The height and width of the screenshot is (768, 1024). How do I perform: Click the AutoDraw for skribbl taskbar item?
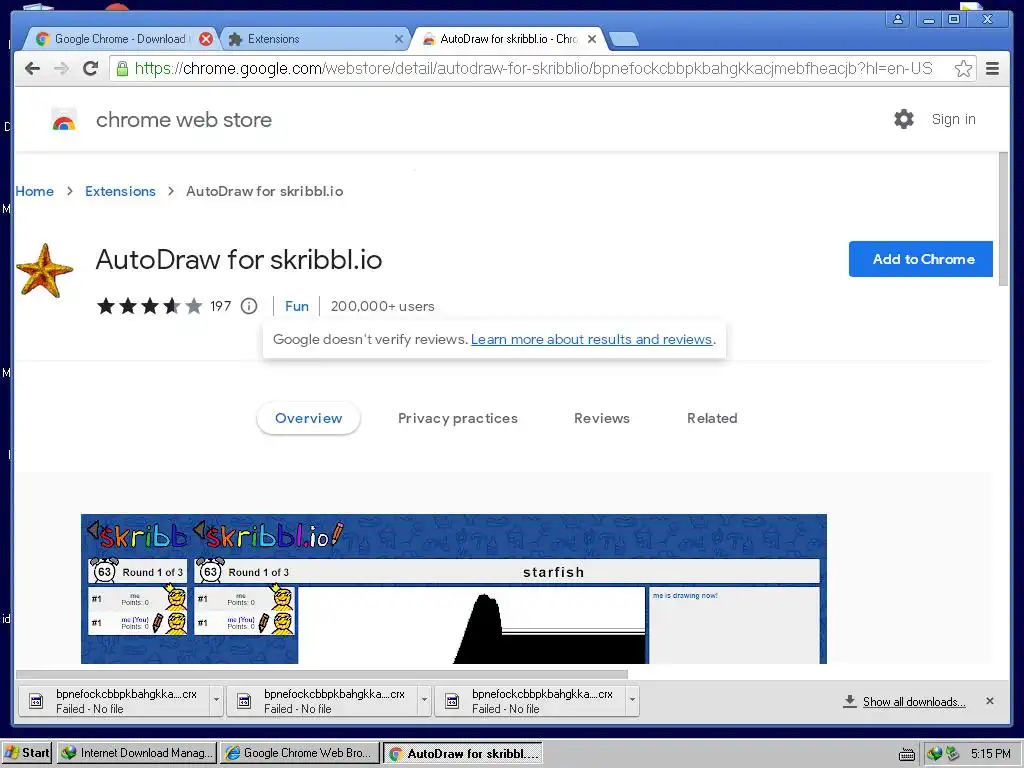coord(463,753)
